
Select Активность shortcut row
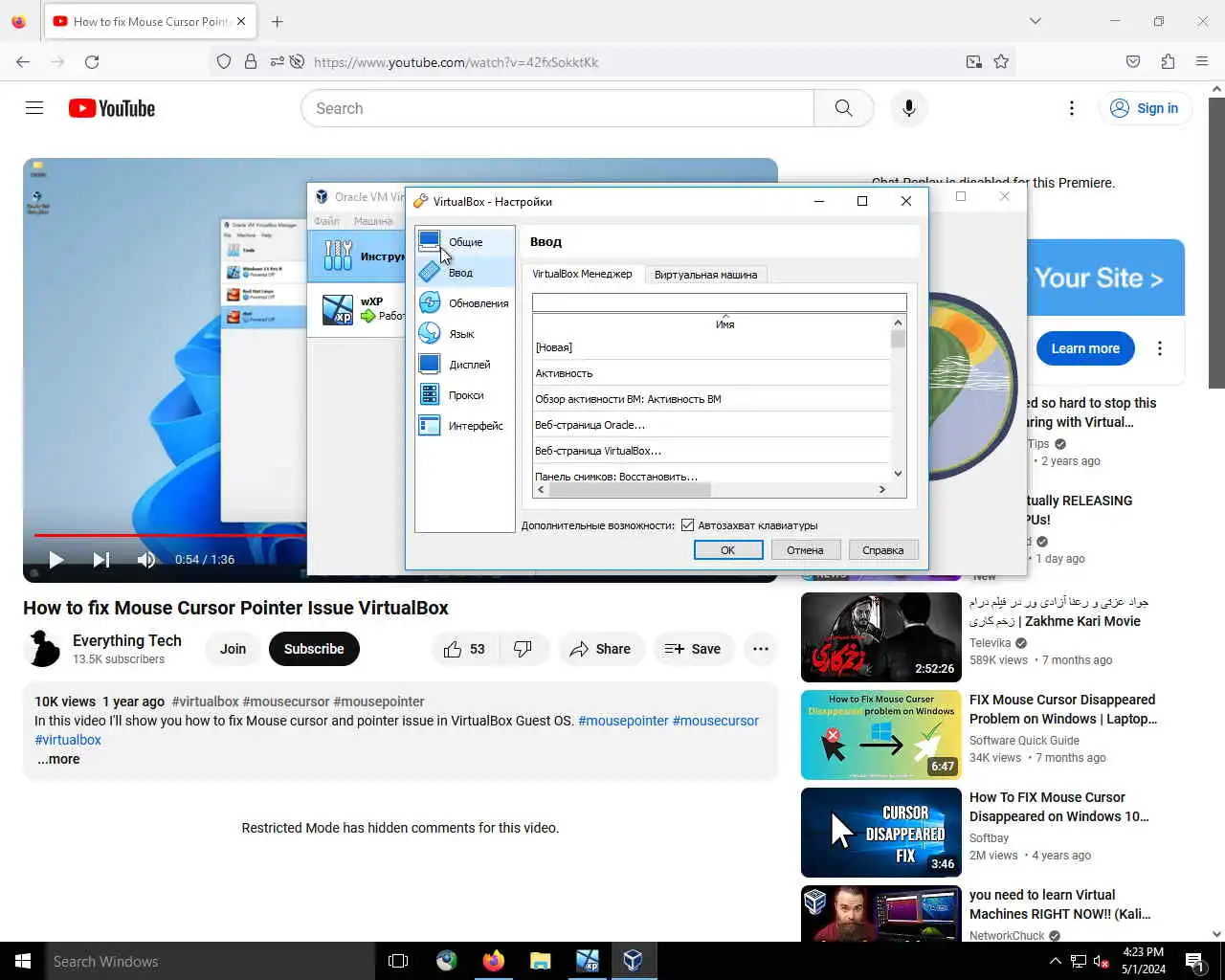(712, 373)
